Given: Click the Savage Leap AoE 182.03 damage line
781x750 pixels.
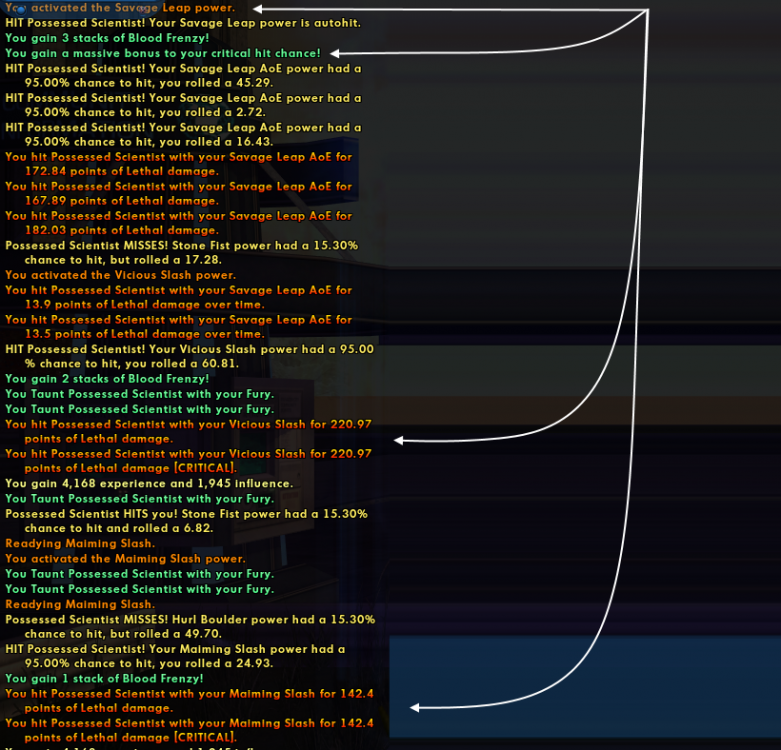Looking at the screenshot, I should click(x=178, y=223).
